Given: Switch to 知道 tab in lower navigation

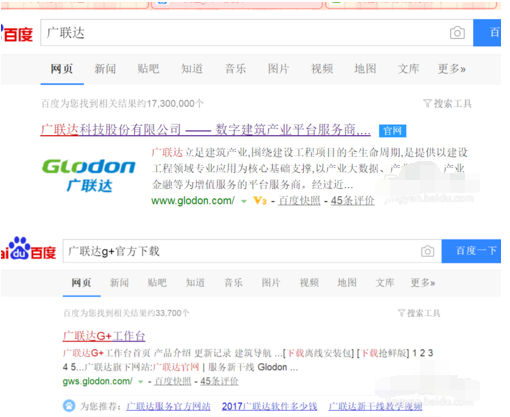Looking at the screenshot, I should pyautogui.click(x=195, y=283).
